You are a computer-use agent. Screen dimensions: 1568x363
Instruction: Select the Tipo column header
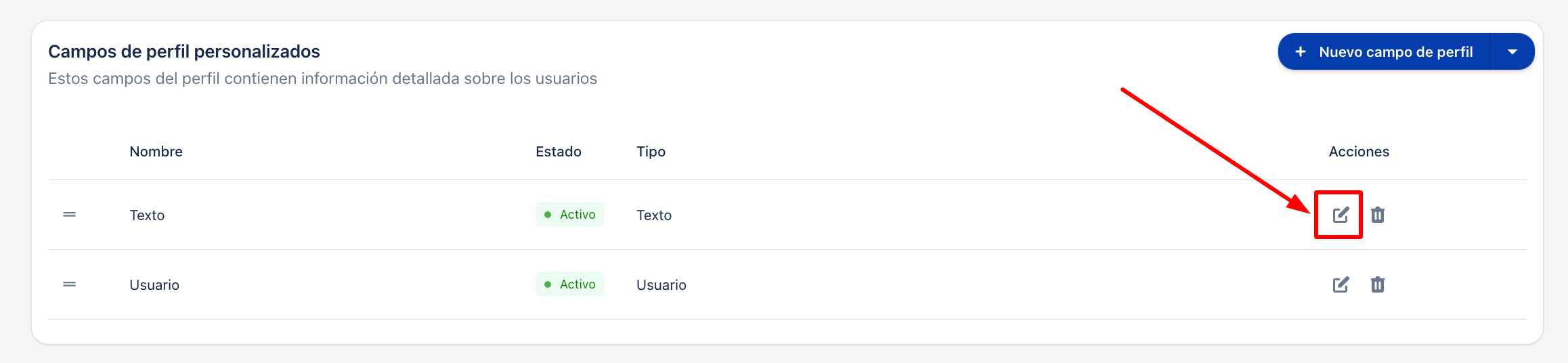pyautogui.click(x=651, y=152)
